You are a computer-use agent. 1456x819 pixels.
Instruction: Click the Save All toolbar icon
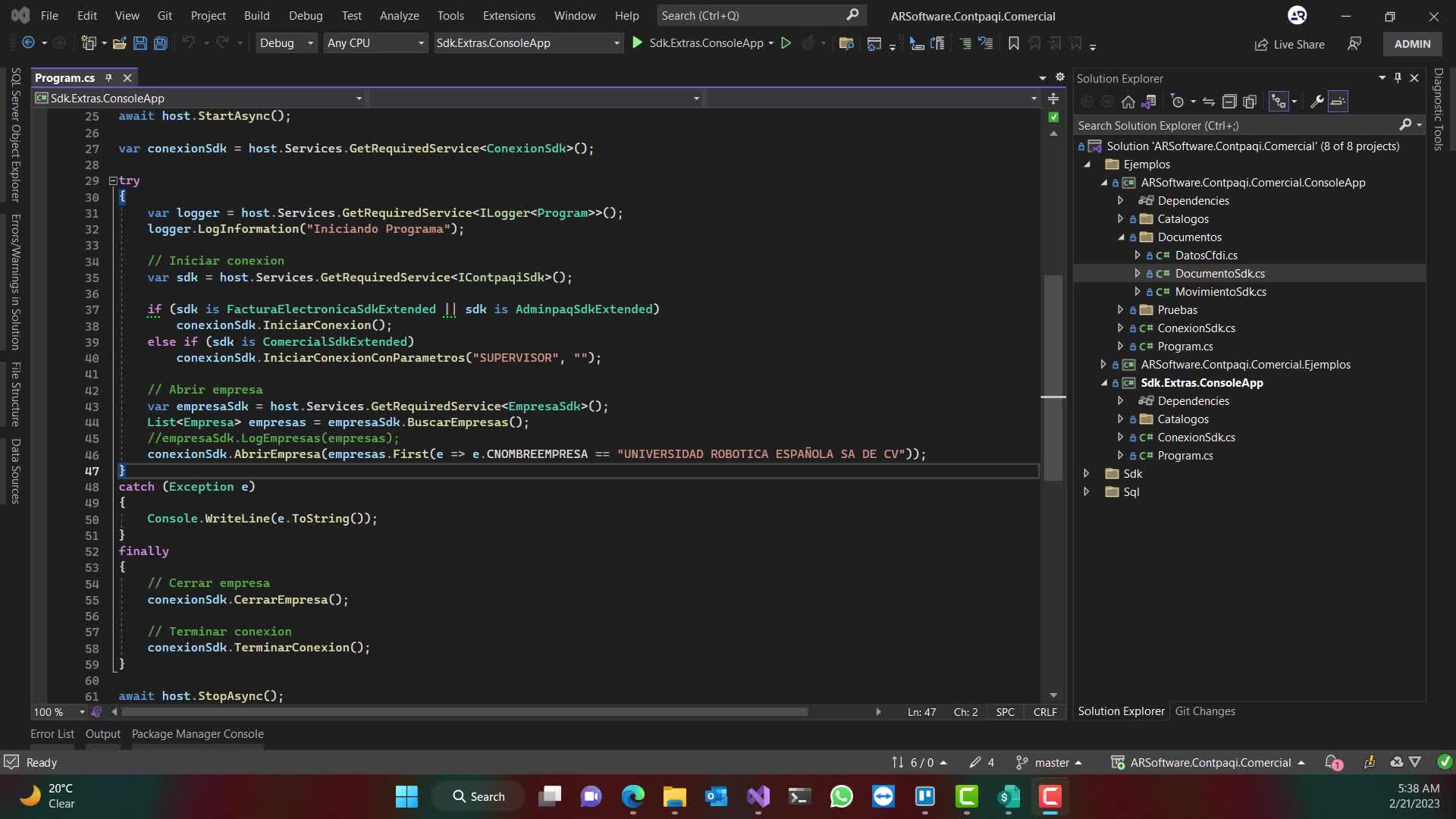point(160,43)
